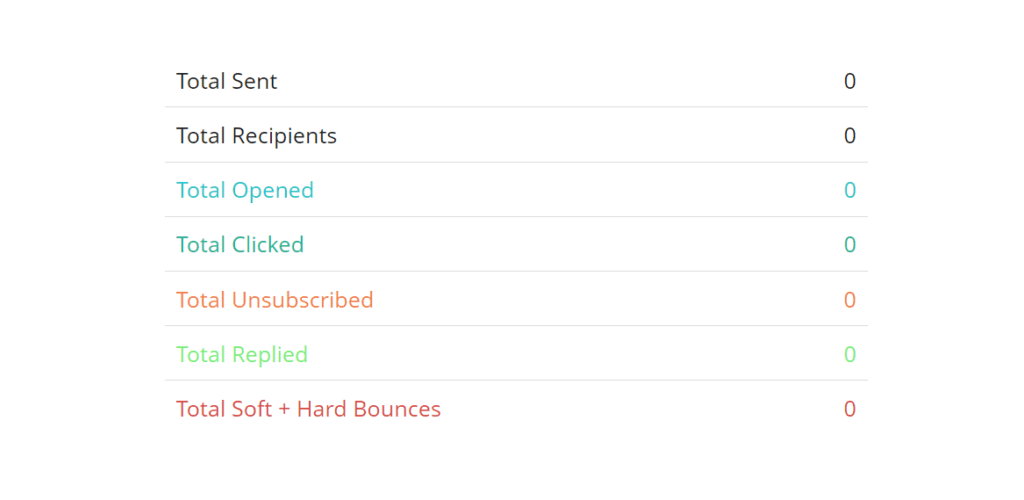
Task: Open the Total Soft + Hard Bounces link
Action: [308, 409]
